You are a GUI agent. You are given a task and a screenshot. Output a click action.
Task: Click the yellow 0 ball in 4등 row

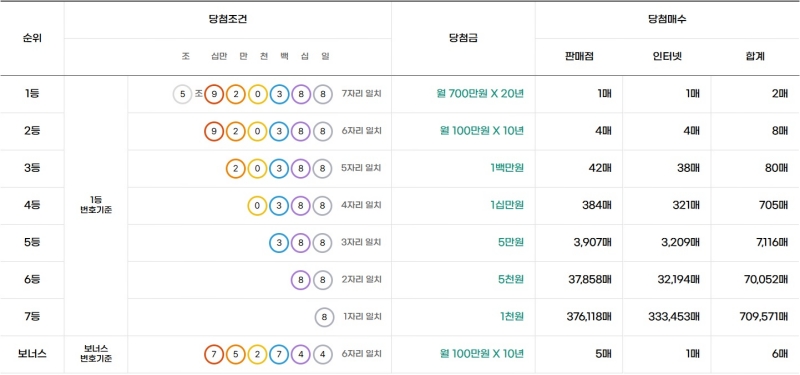click(258, 206)
